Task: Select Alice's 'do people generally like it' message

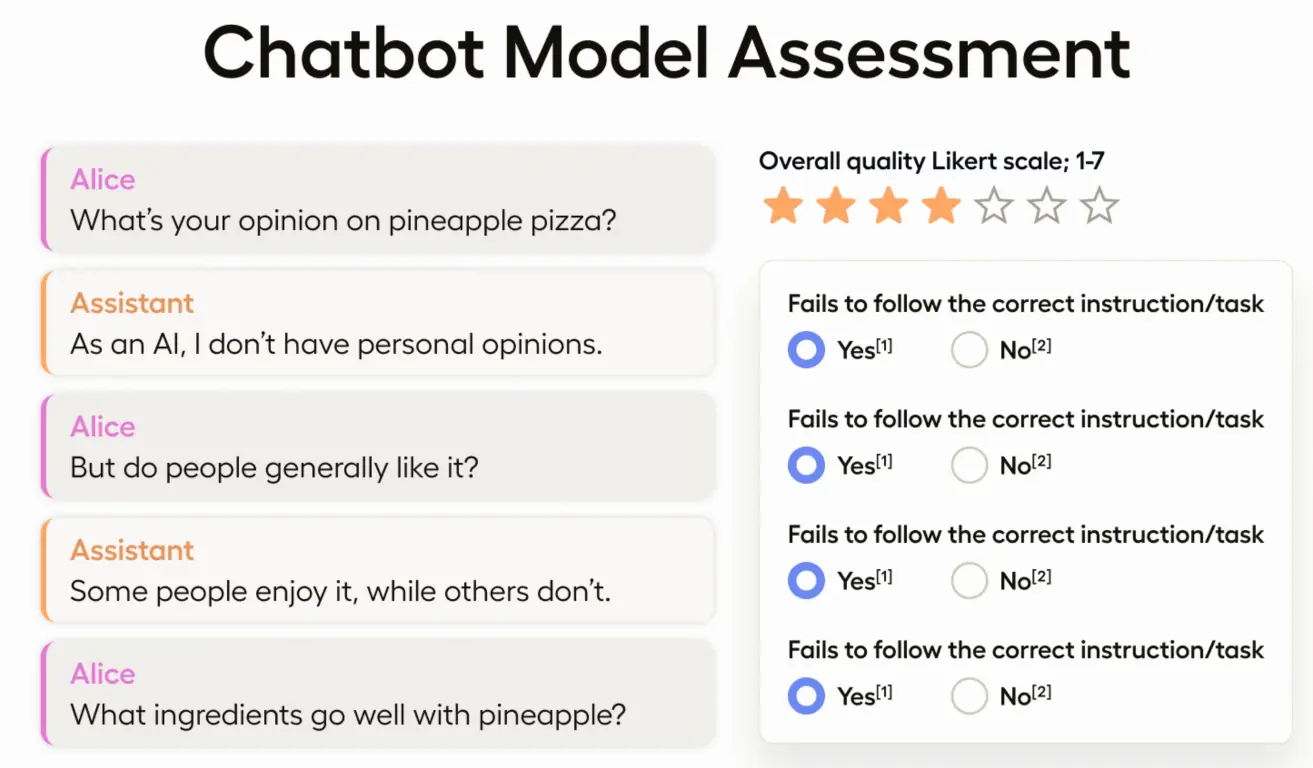Action: click(378, 446)
